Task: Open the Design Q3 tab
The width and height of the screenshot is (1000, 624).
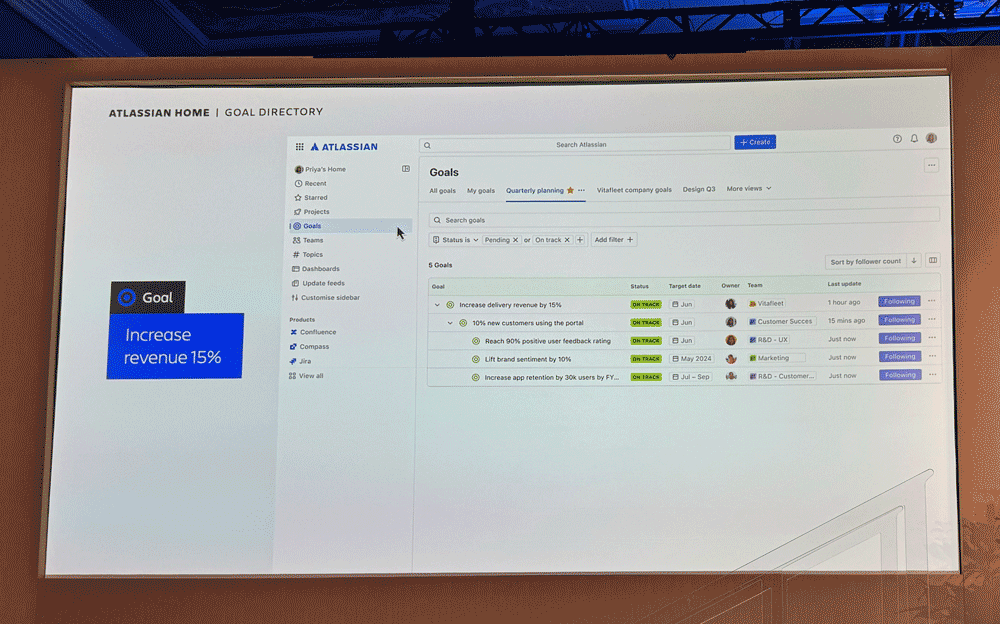Action: pos(699,189)
